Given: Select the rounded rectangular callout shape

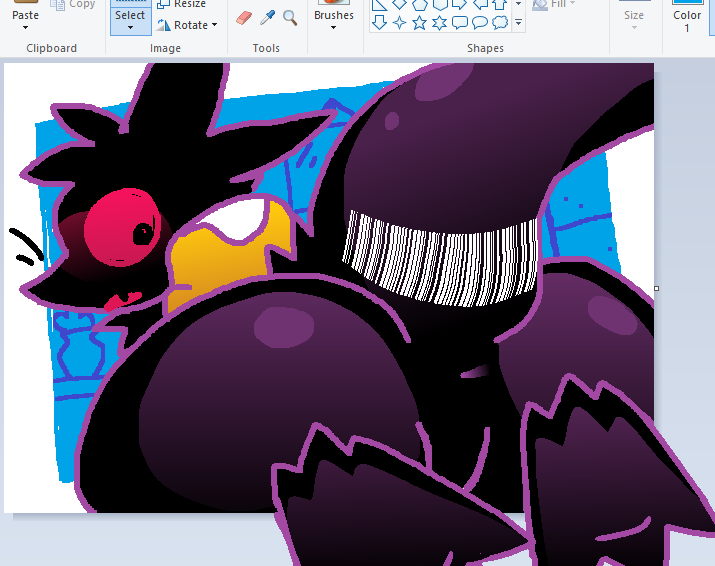Looking at the screenshot, I should coord(459,22).
